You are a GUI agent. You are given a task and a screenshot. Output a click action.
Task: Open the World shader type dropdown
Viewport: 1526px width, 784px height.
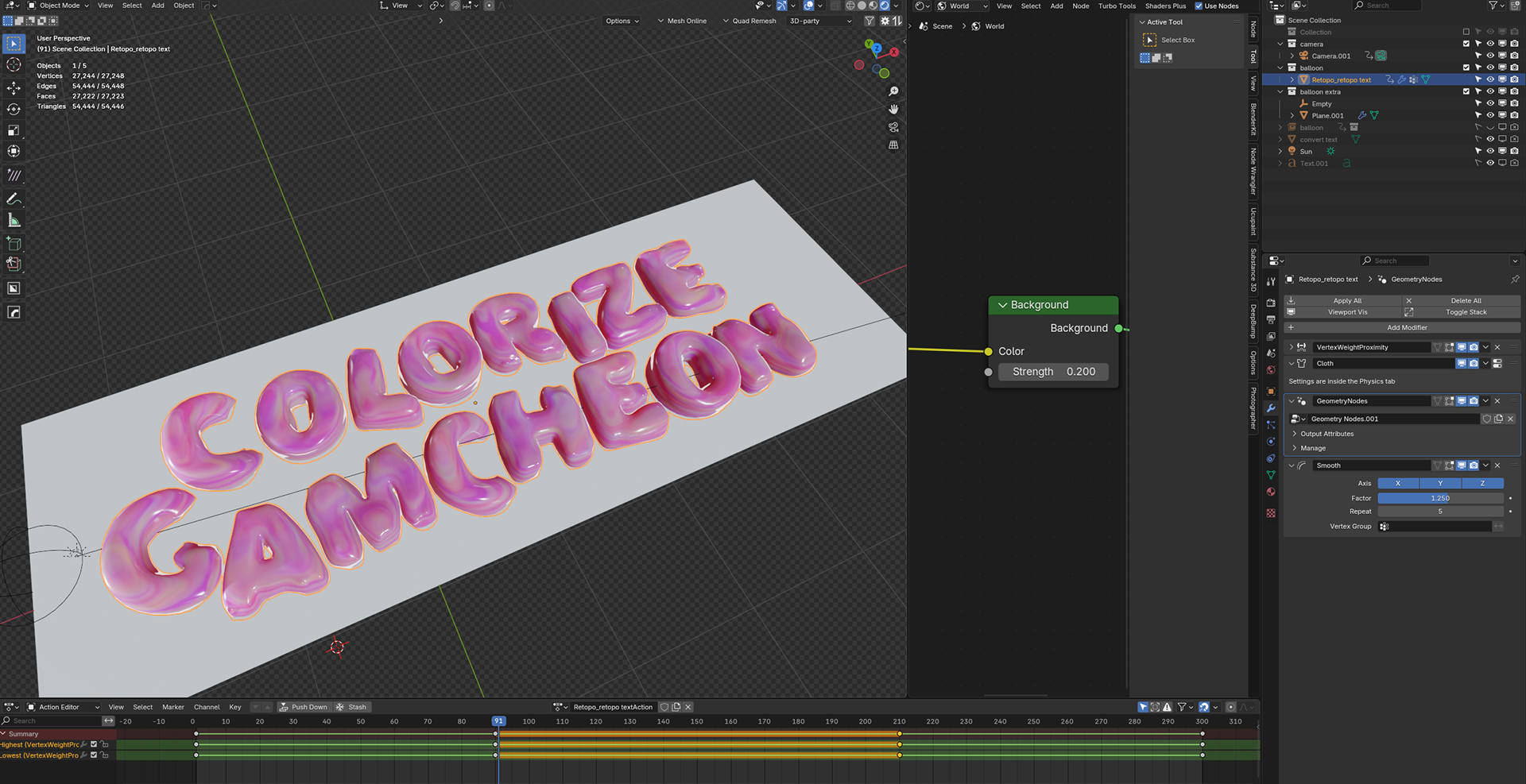[x=963, y=6]
